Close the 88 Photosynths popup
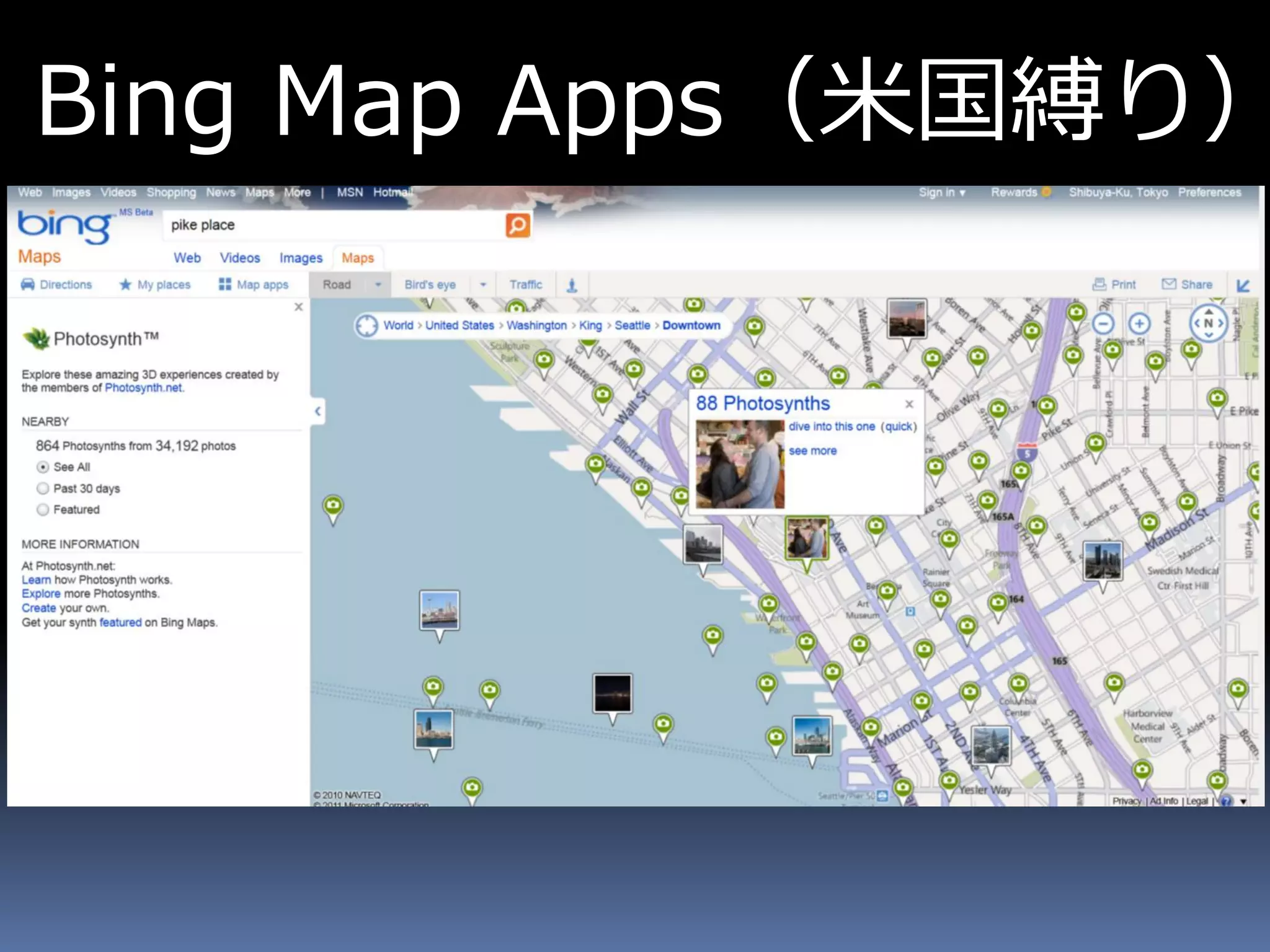The width and height of the screenshot is (1270, 952). click(909, 404)
